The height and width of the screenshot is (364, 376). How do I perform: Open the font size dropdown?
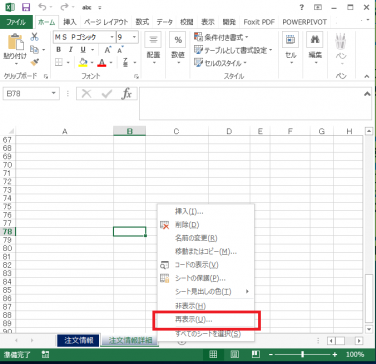tap(135, 37)
